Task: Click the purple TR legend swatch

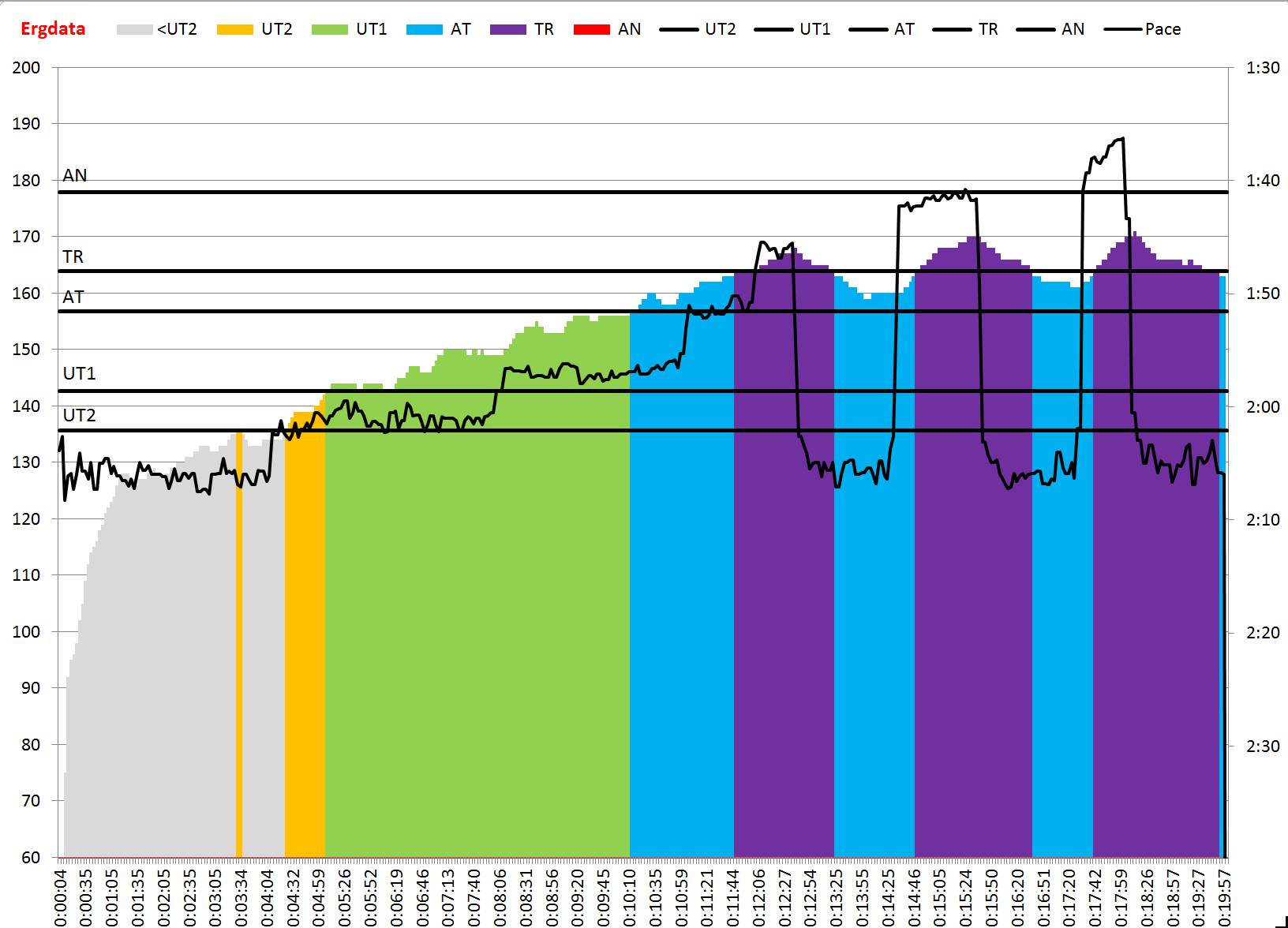Action: click(507, 30)
